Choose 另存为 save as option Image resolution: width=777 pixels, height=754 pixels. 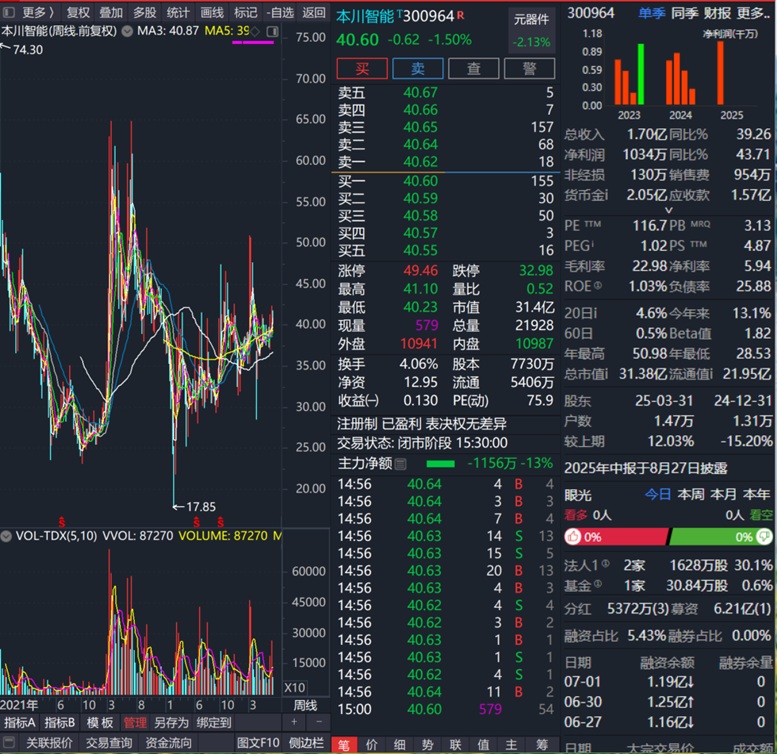pos(171,723)
